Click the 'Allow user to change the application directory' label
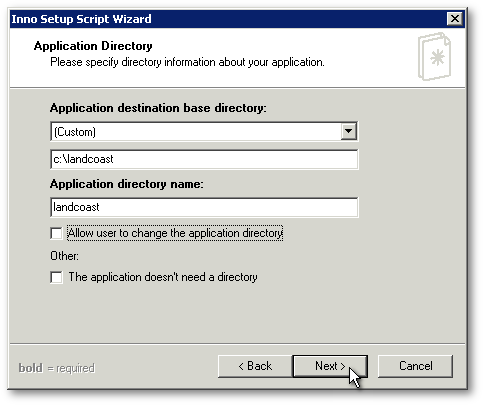 [x=175, y=233]
